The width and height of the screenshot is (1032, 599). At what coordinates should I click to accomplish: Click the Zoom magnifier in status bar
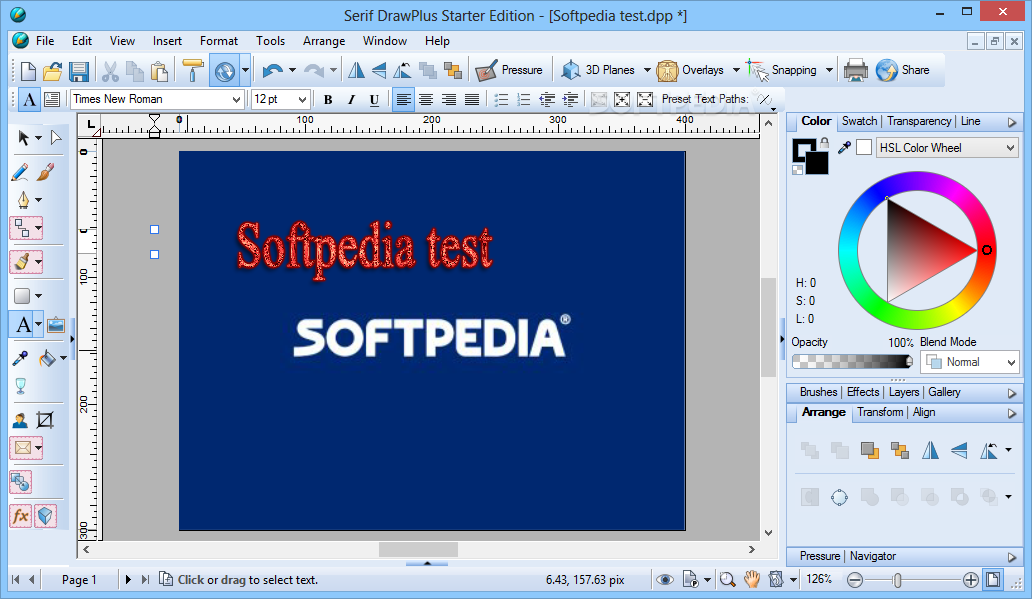click(727, 579)
